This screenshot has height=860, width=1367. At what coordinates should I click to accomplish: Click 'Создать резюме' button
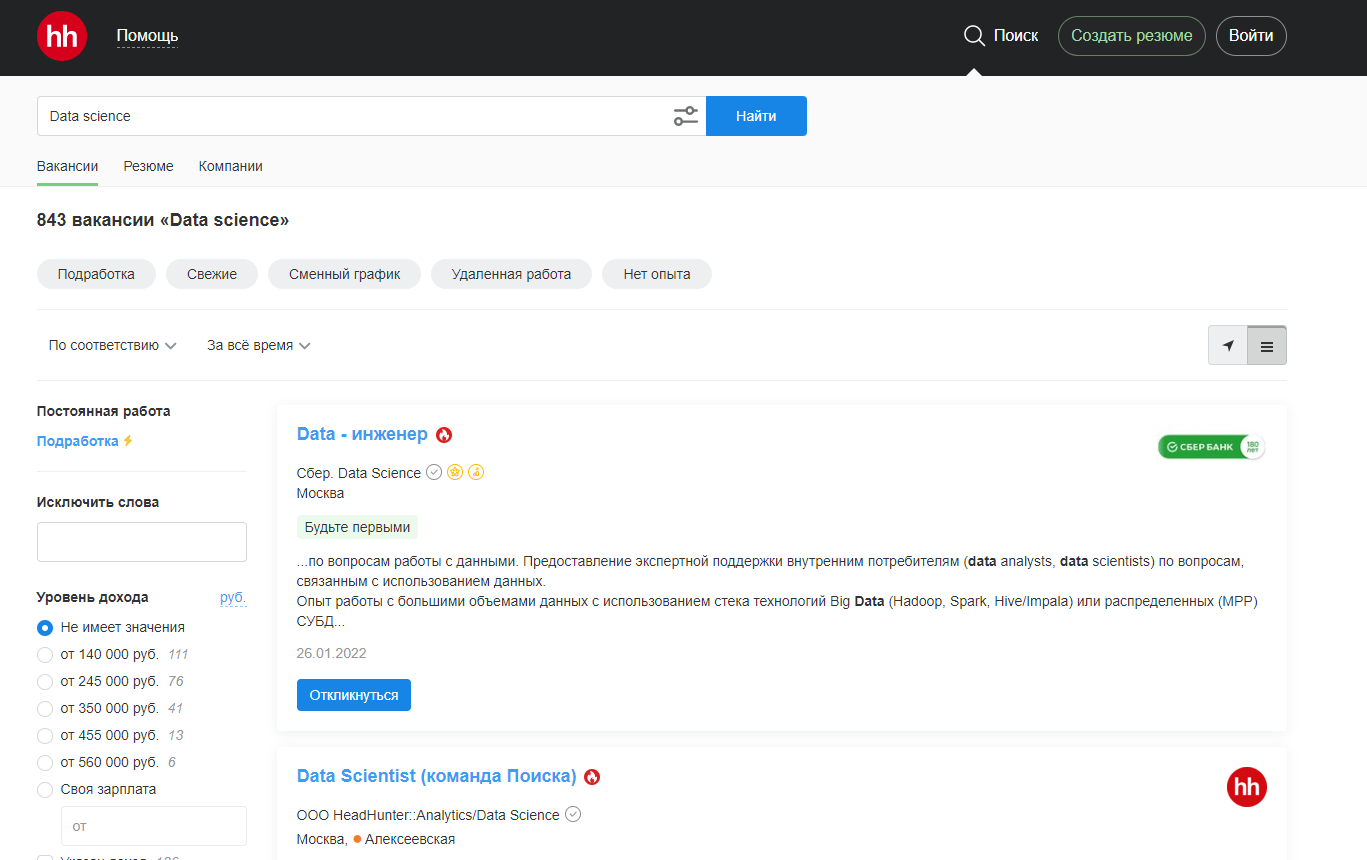click(1131, 36)
